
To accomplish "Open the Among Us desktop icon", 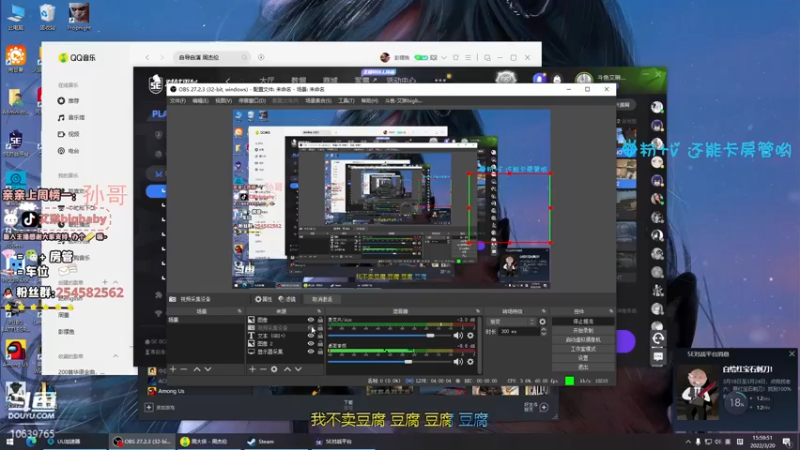I will pos(16,353).
